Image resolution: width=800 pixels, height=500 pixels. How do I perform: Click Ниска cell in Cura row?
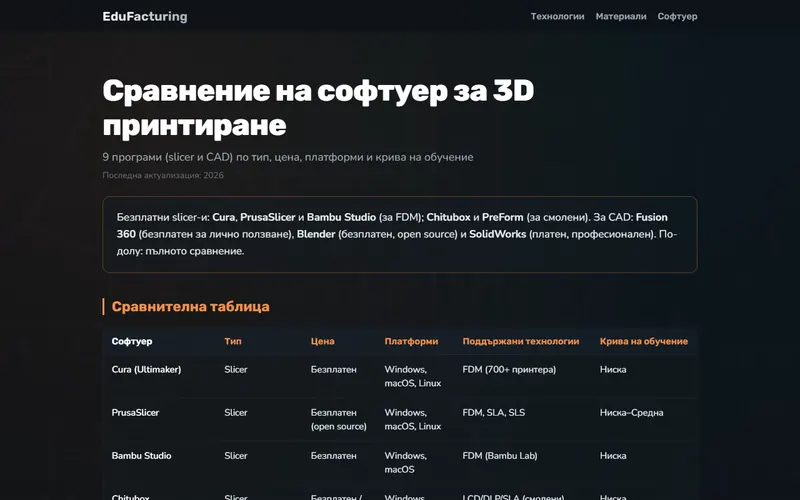coord(613,369)
